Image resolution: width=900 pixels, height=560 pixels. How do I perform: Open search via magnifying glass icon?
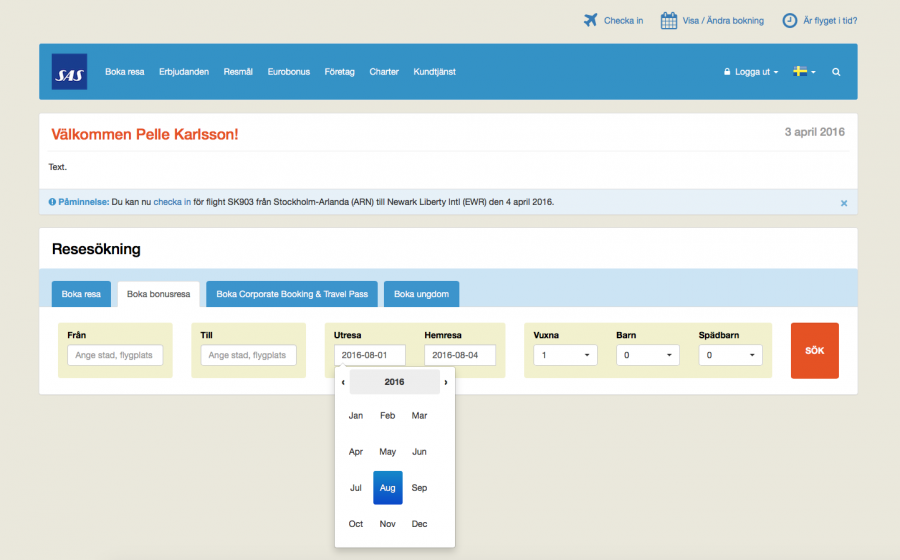pos(836,72)
